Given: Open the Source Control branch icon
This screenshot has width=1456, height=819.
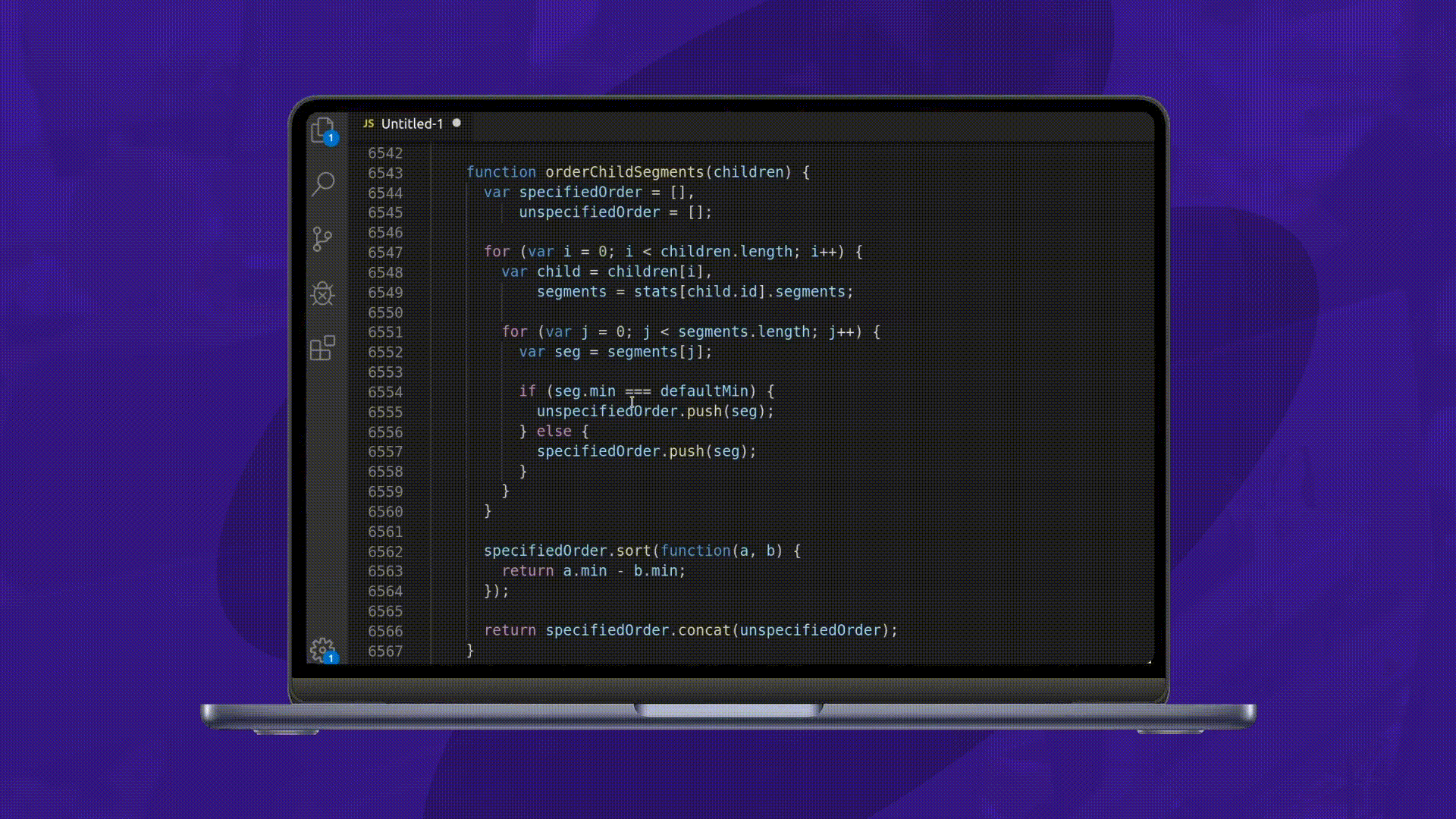Looking at the screenshot, I should coord(322,239).
